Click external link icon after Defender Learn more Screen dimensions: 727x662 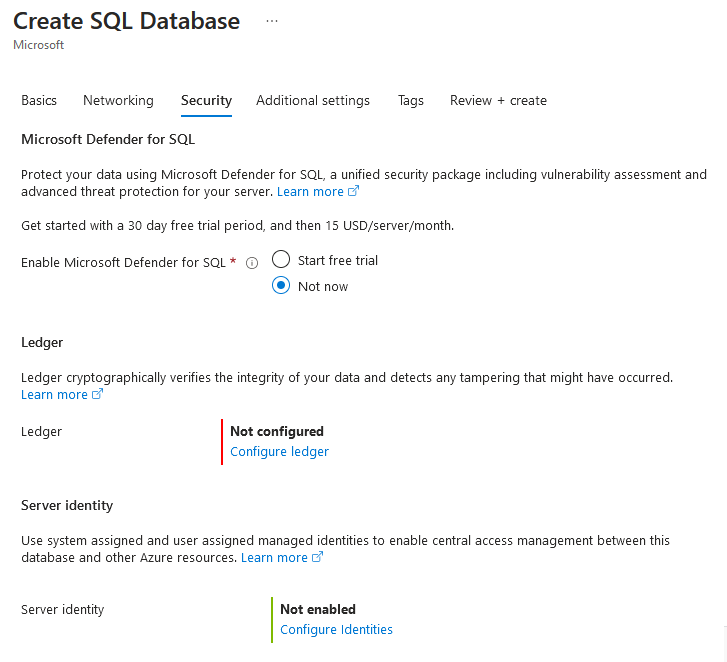click(x=353, y=191)
